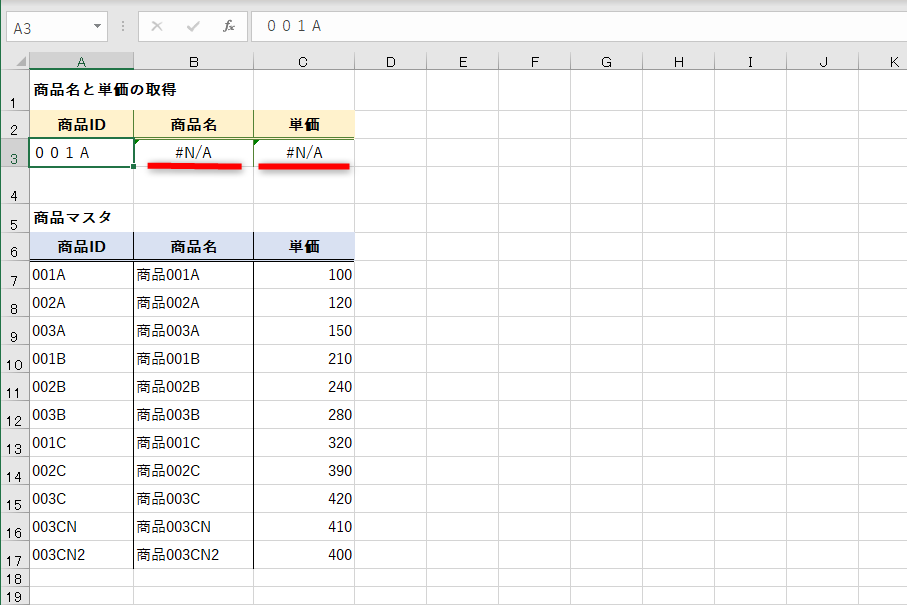907x605 pixels.
Task: Click row header 19
Action: (15, 598)
